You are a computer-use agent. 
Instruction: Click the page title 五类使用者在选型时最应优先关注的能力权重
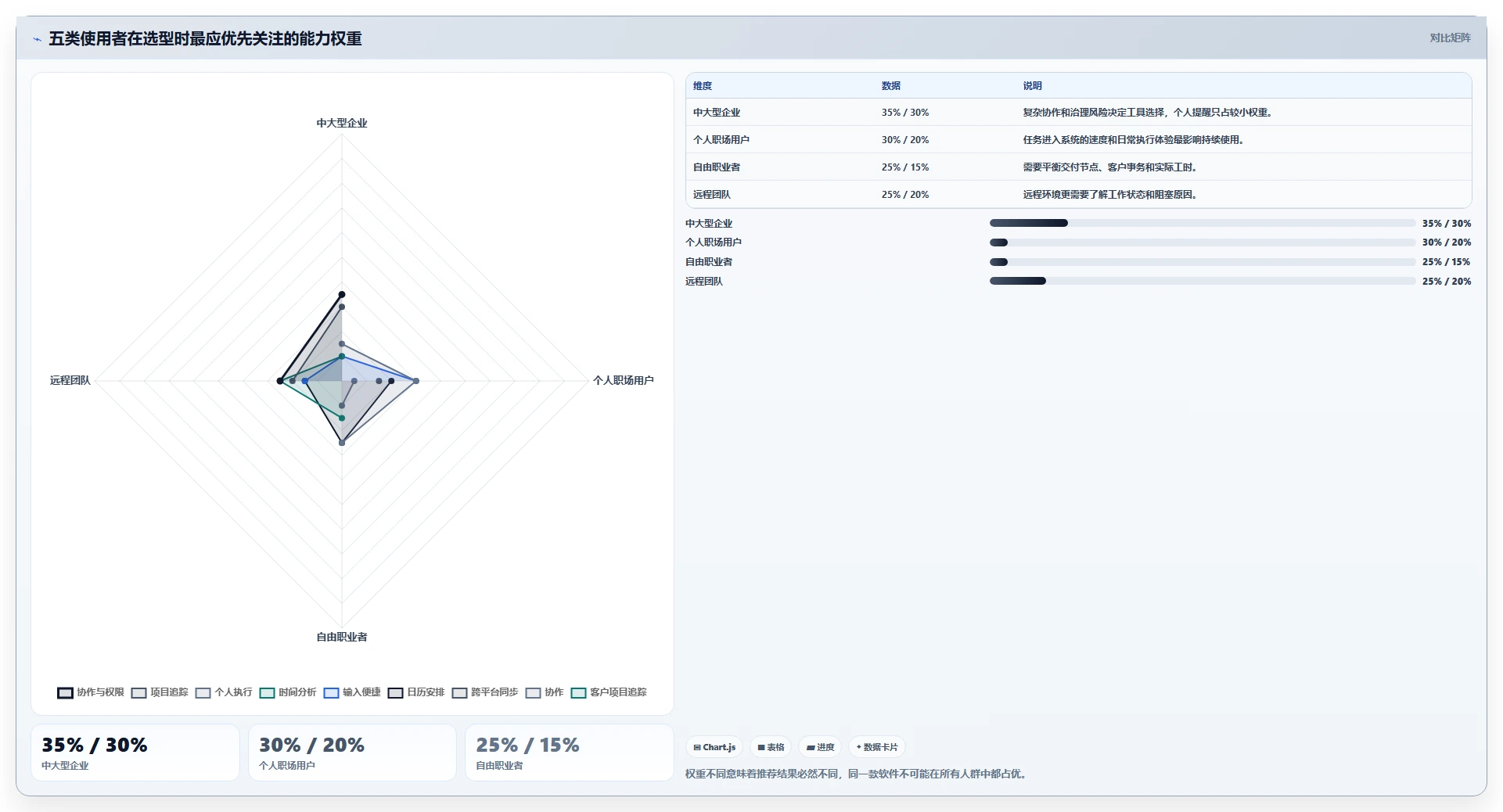205,39
